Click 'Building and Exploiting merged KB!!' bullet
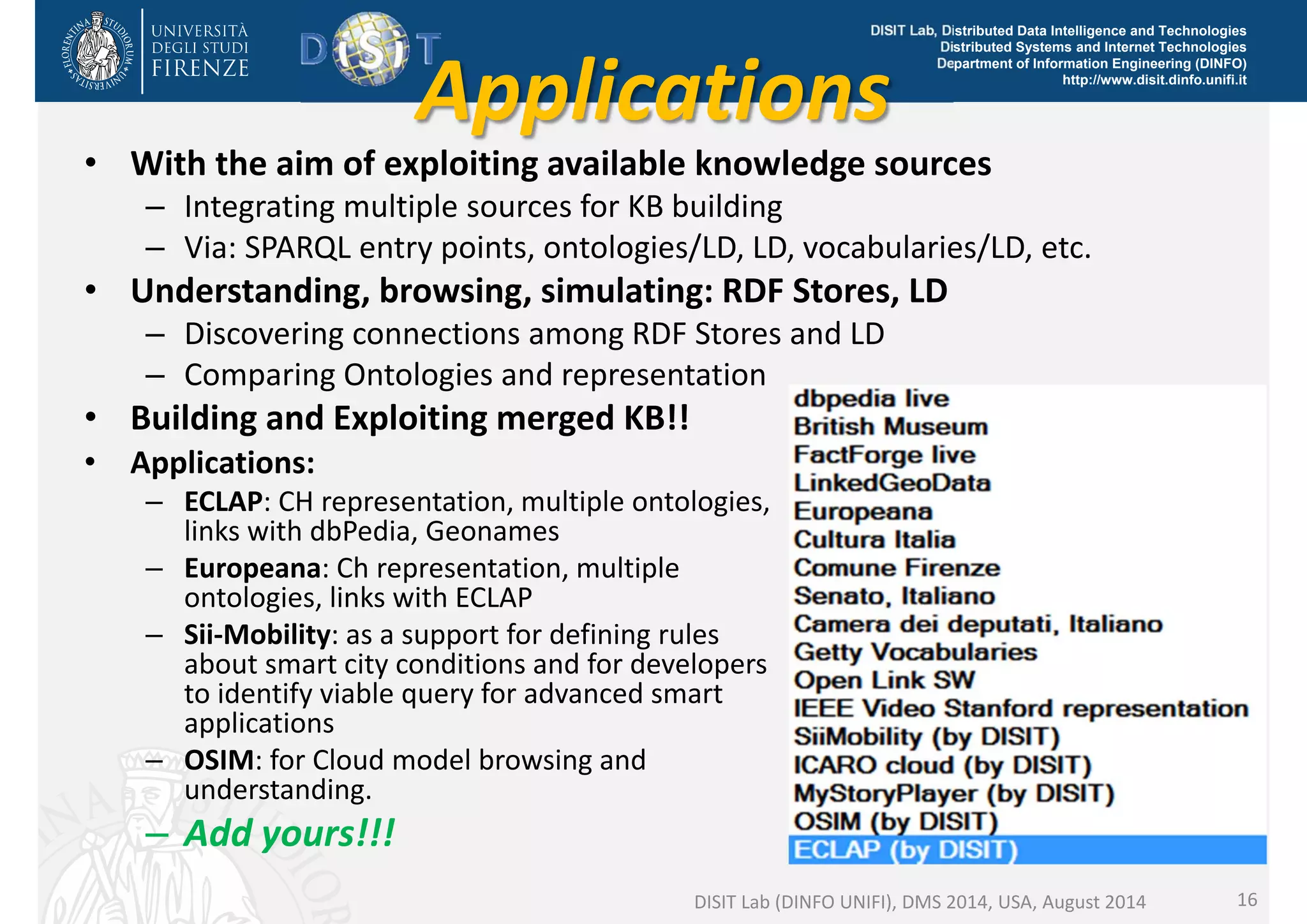 point(410,419)
